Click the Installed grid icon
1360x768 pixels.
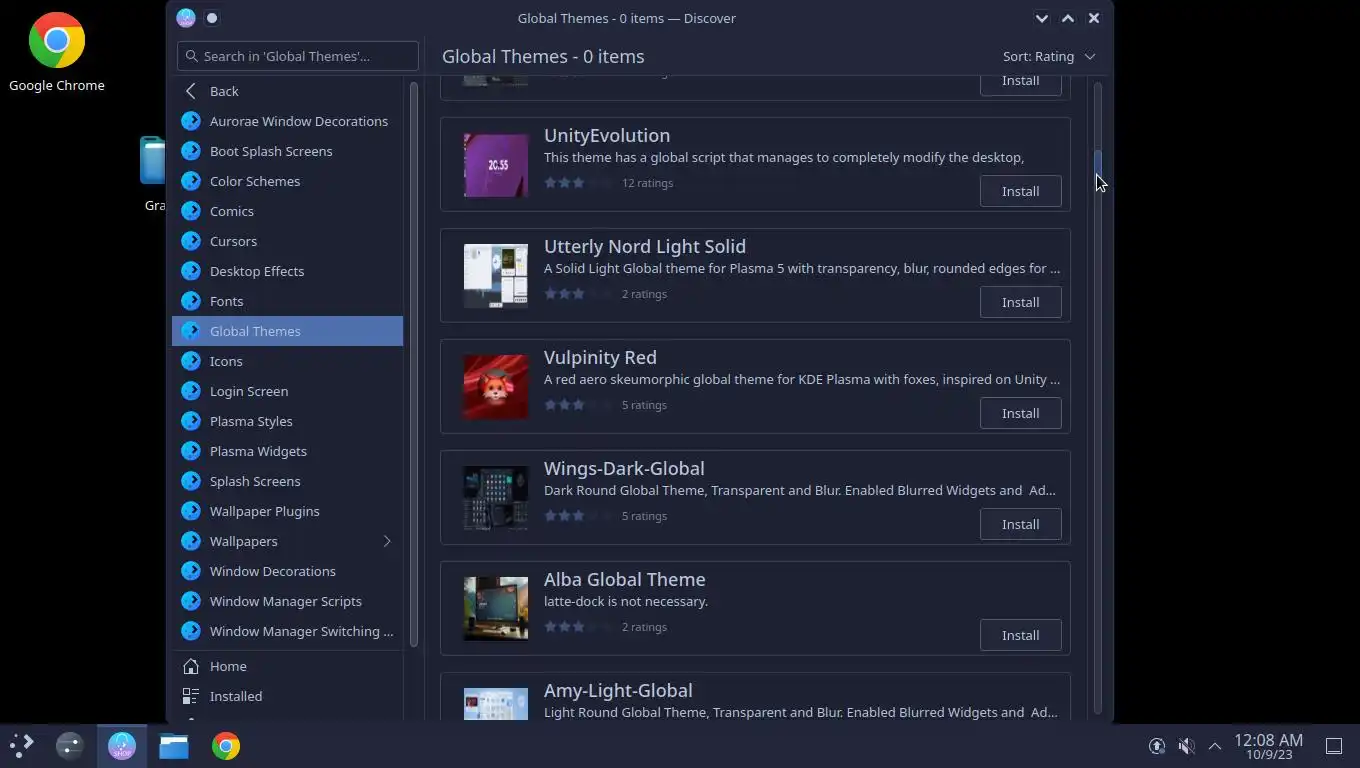tap(191, 696)
